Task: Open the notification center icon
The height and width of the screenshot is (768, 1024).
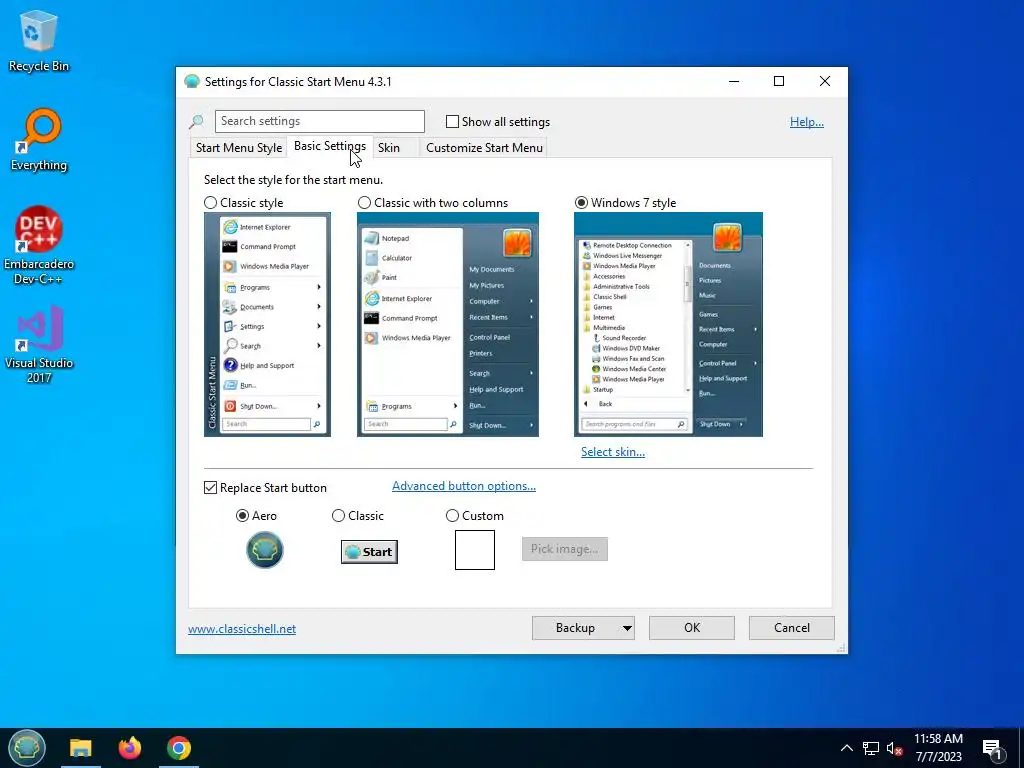Action: (x=993, y=749)
